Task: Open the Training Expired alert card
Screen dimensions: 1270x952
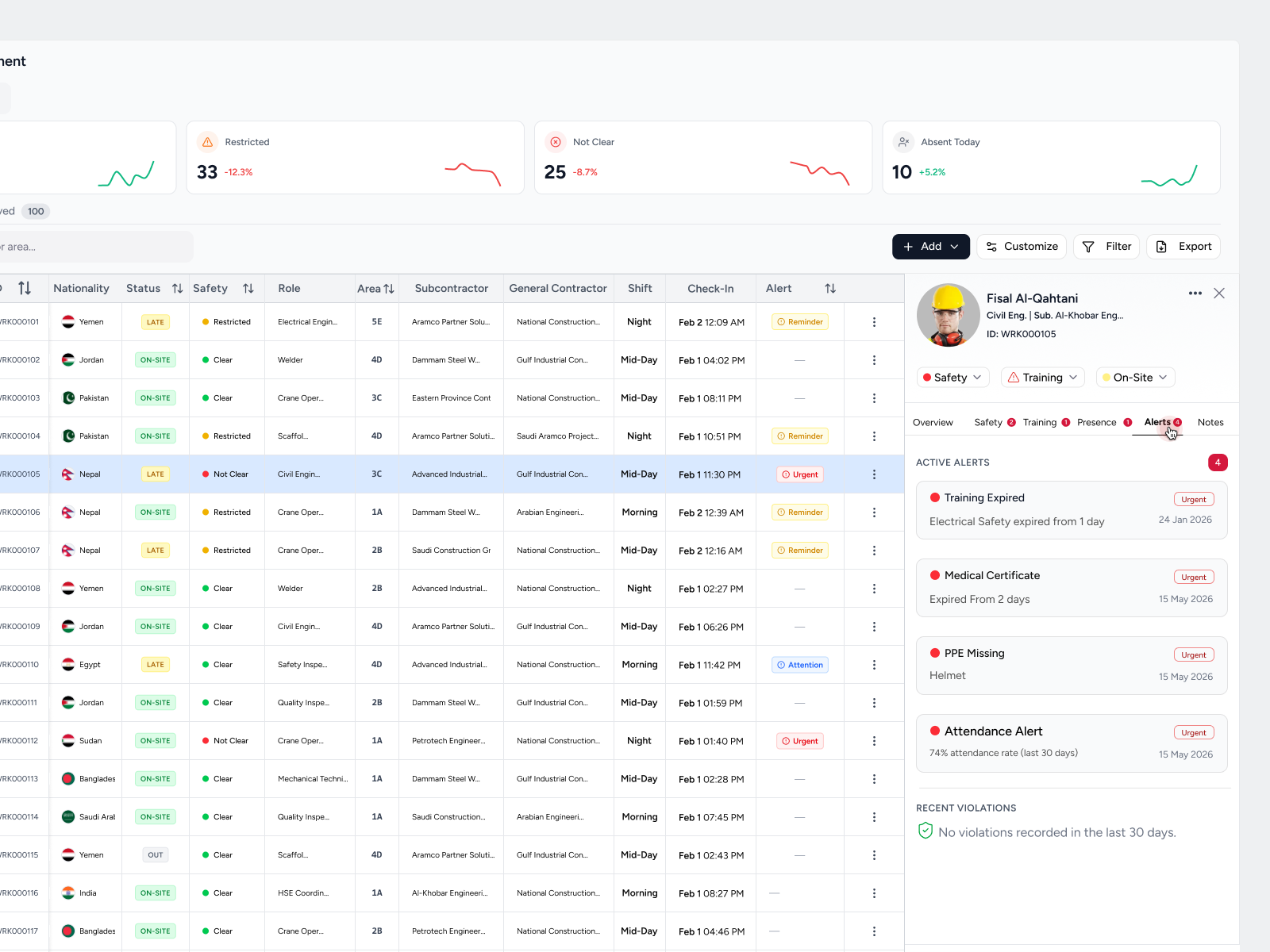Action: tap(1072, 510)
